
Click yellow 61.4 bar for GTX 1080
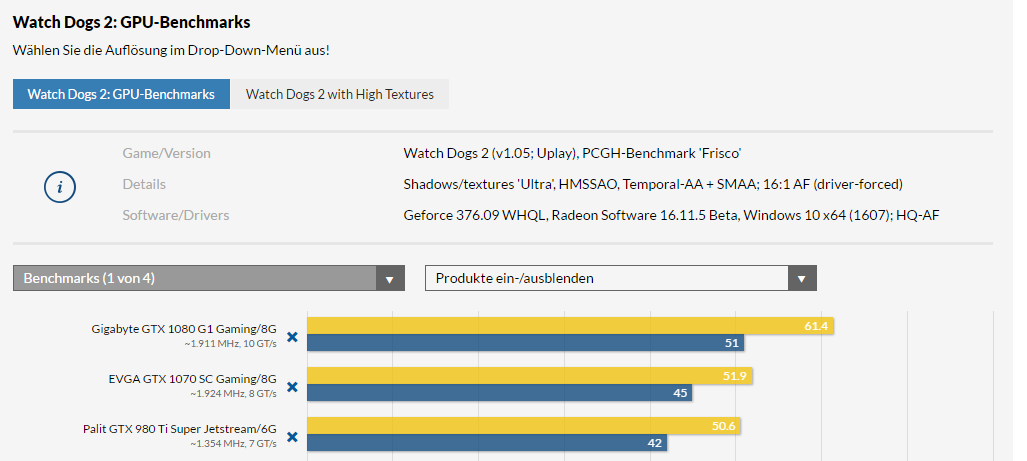(570, 325)
